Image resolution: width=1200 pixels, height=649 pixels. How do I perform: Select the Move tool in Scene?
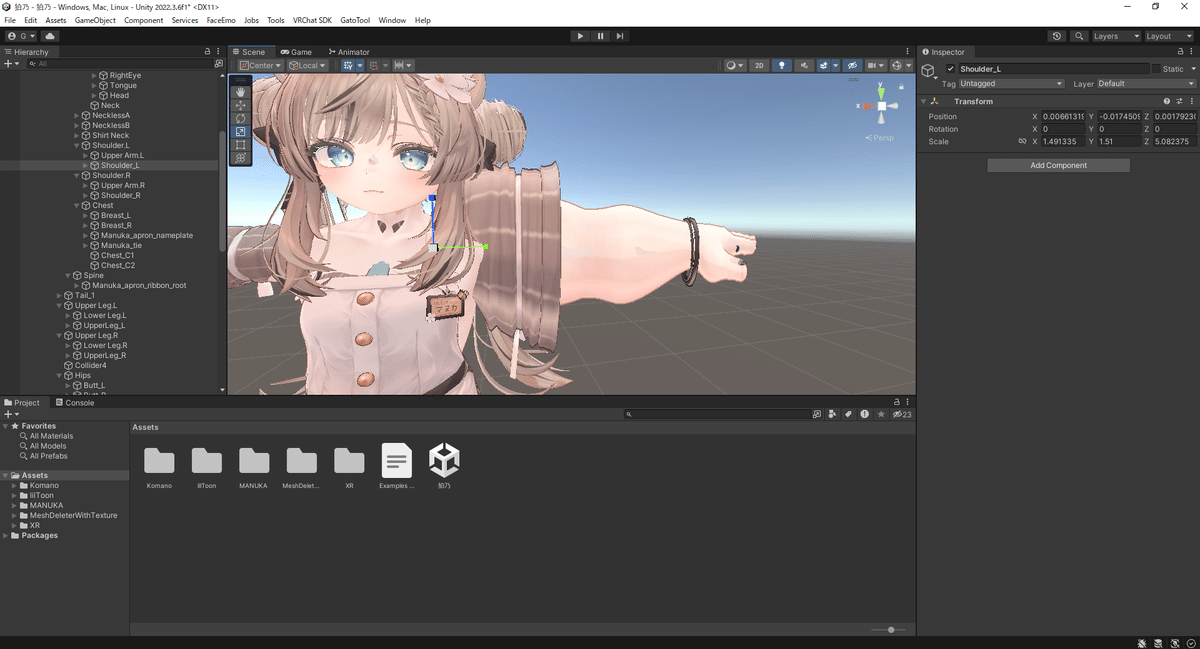coord(240,105)
